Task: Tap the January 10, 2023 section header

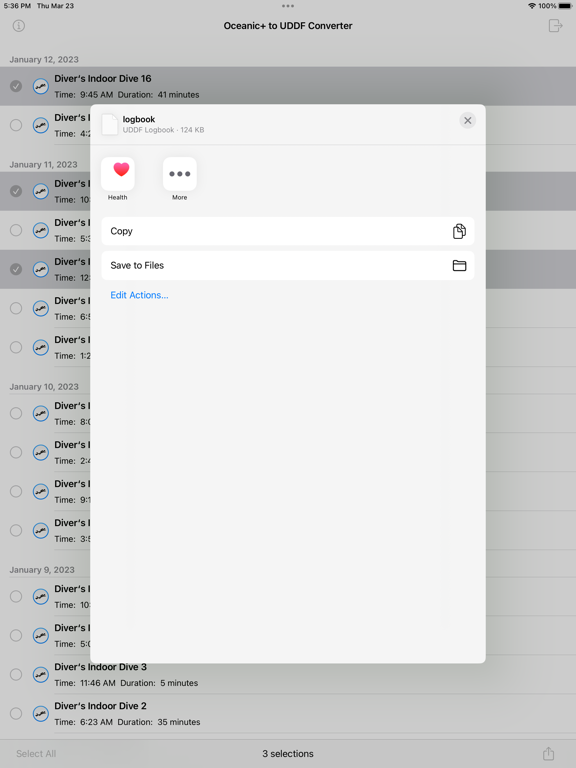Action: tap(44, 386)
